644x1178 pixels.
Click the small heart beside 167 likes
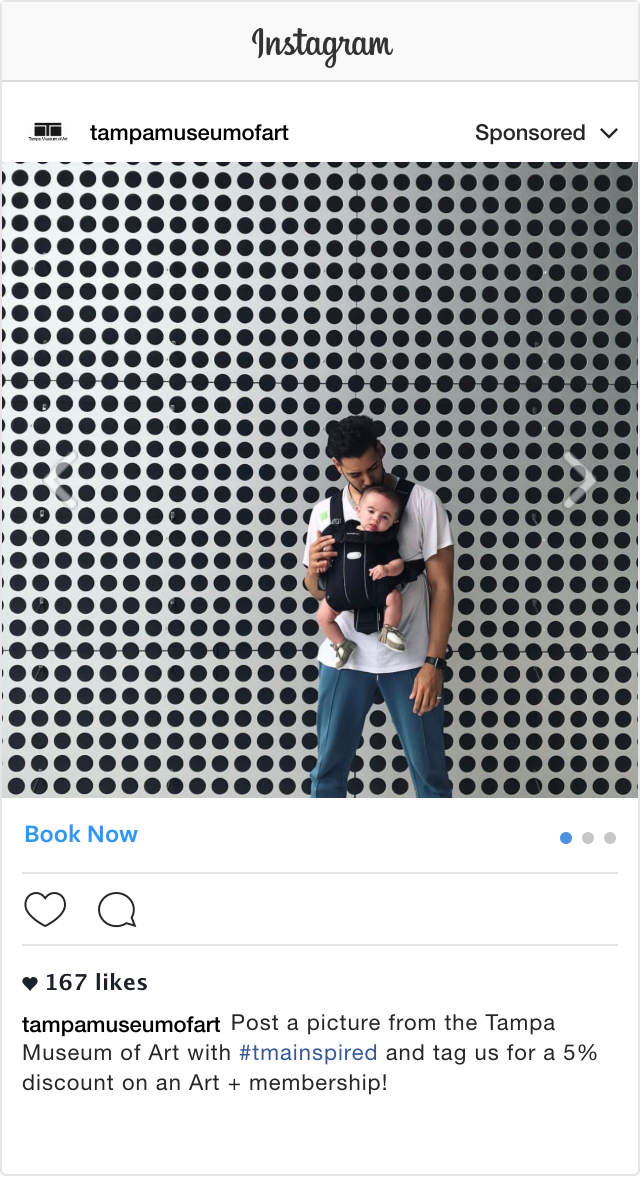(x=30, y=983)
